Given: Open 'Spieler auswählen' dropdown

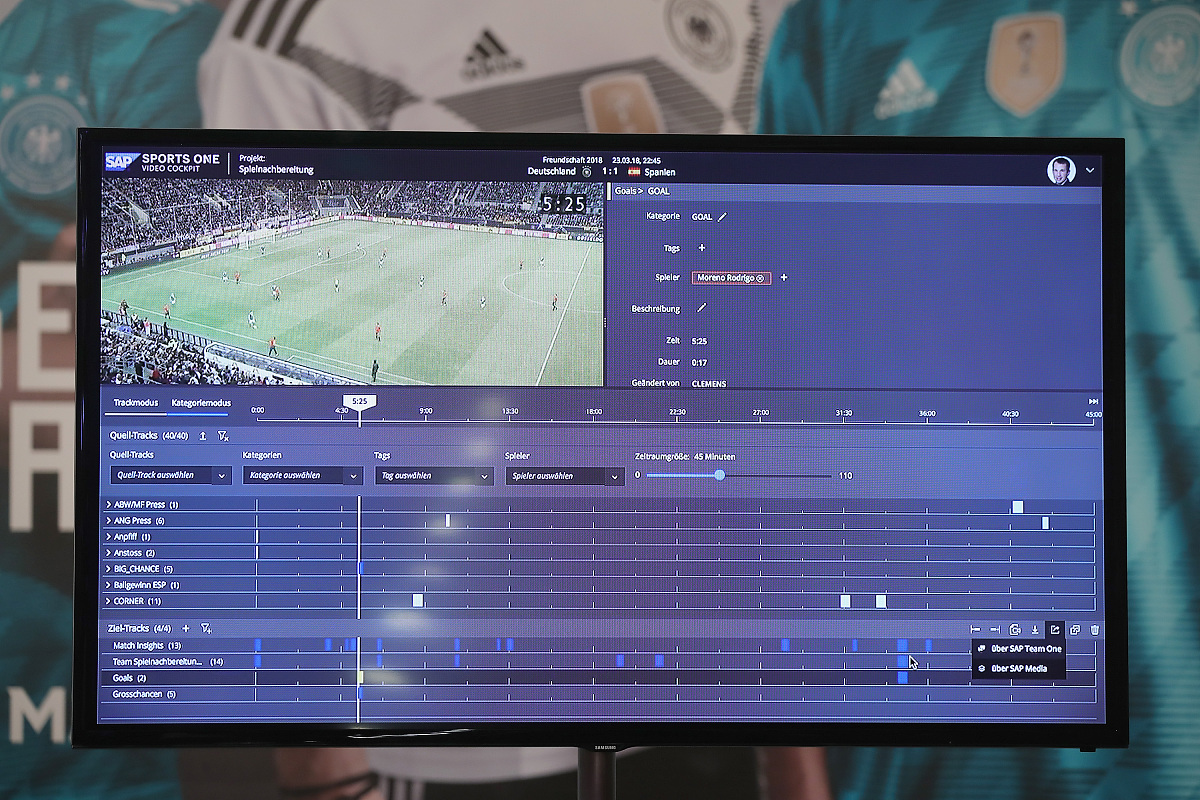Looking at the screenshot, I should 565,477.
